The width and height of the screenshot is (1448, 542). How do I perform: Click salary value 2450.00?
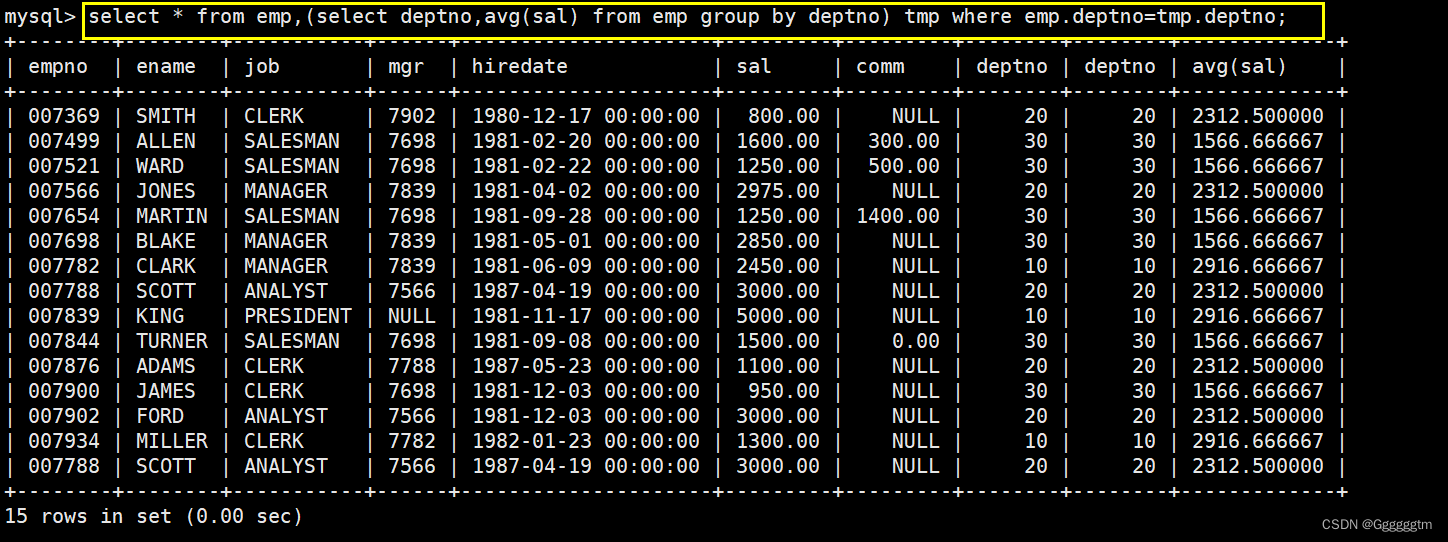[778, 266]
